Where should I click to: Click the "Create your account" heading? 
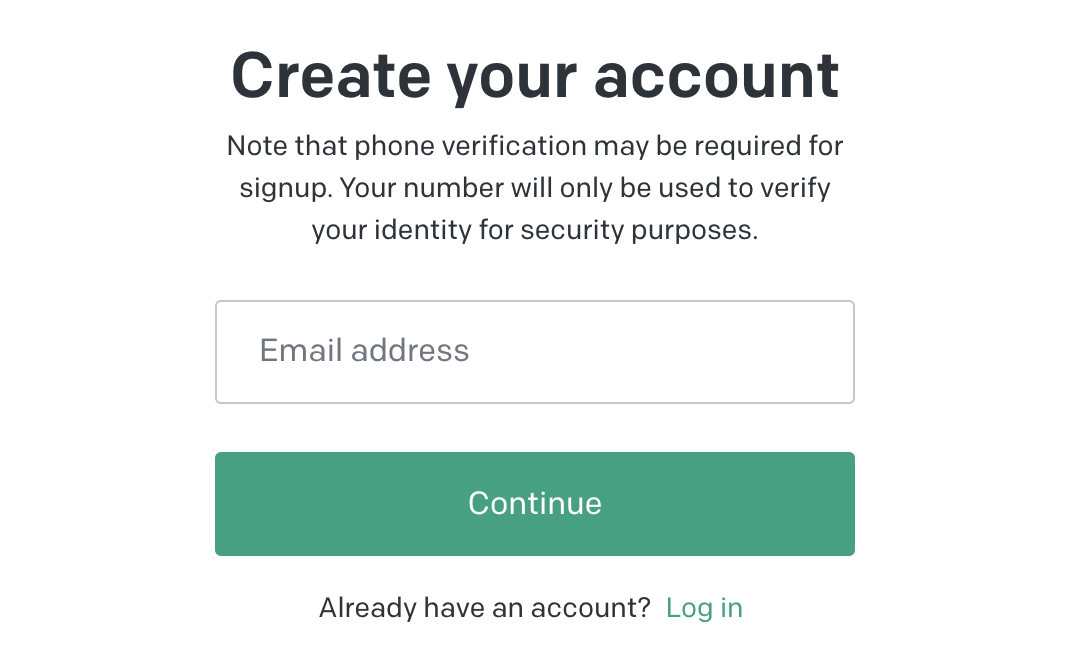[x=535, y=76]
